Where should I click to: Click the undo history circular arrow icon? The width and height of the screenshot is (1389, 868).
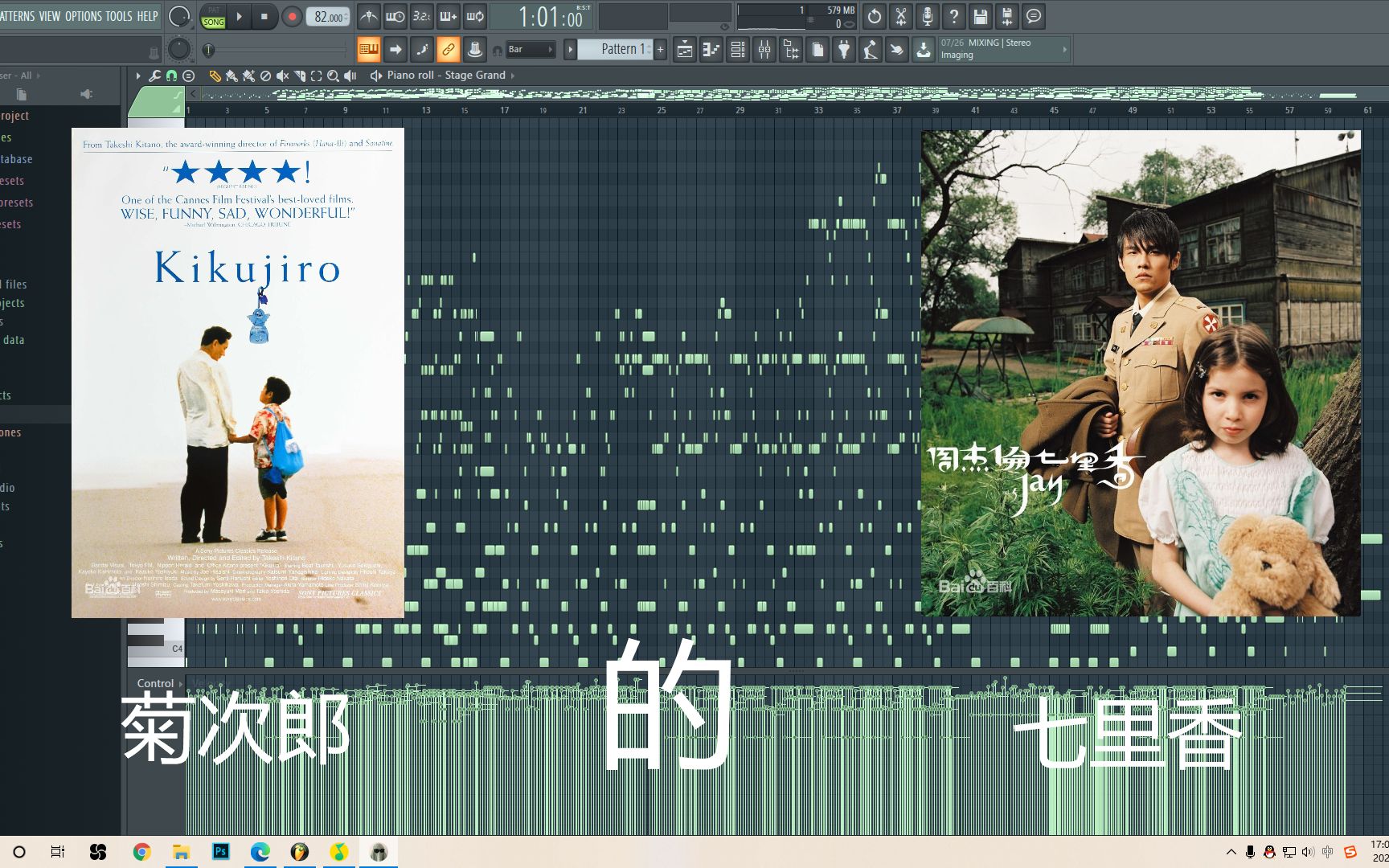point(875,16)
